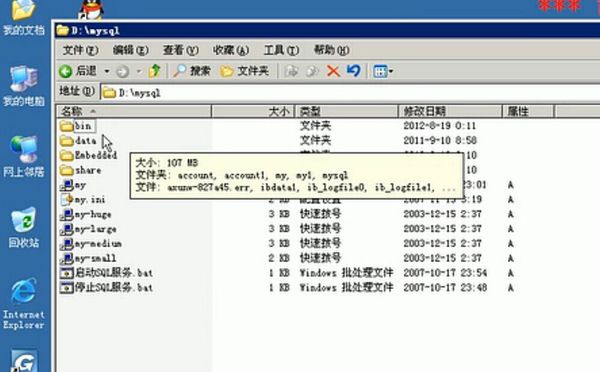The width and height of the screenshot is (600, 372).
Task: Click the address bar showing D:\mysql
Action: click(x=349, y=93)
